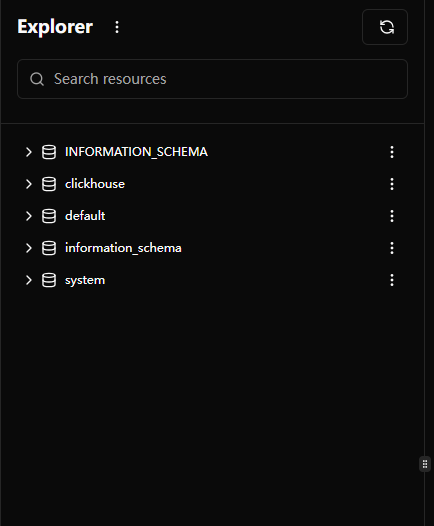434x526 pixels.
Task: Select the lowercase information_schema label
Action: click(123, 248)
